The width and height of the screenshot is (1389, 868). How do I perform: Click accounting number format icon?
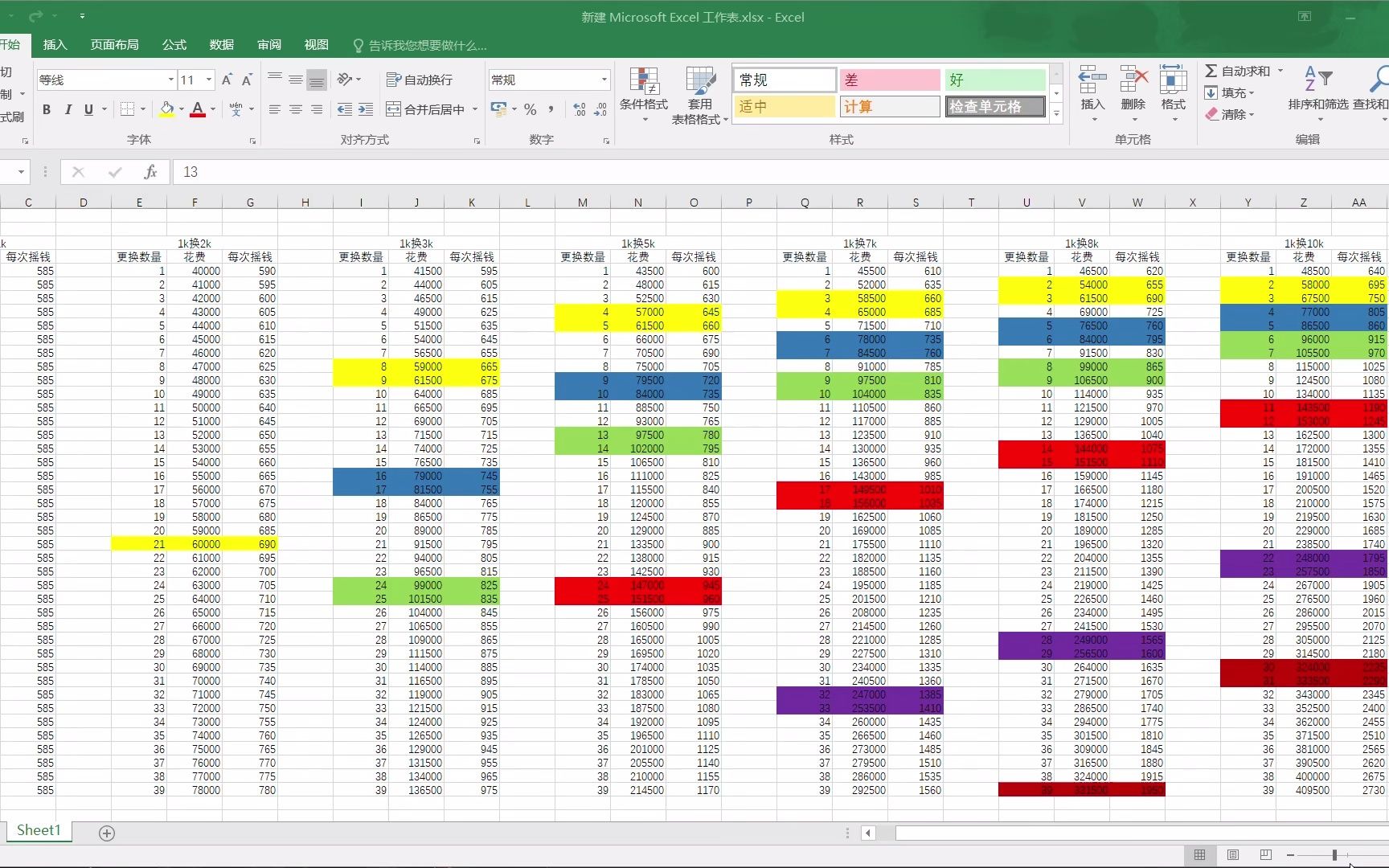[x=498, y=109]
